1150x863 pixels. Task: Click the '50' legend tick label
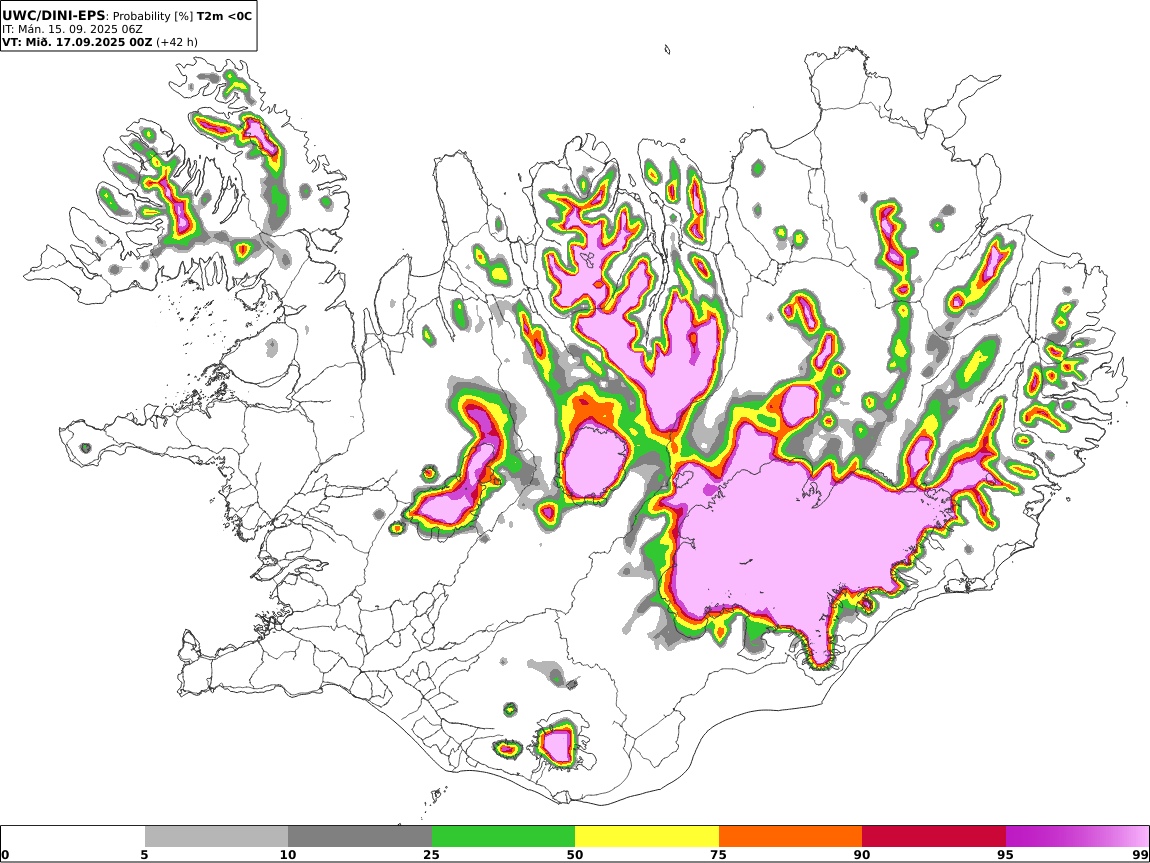pos(575,854)
